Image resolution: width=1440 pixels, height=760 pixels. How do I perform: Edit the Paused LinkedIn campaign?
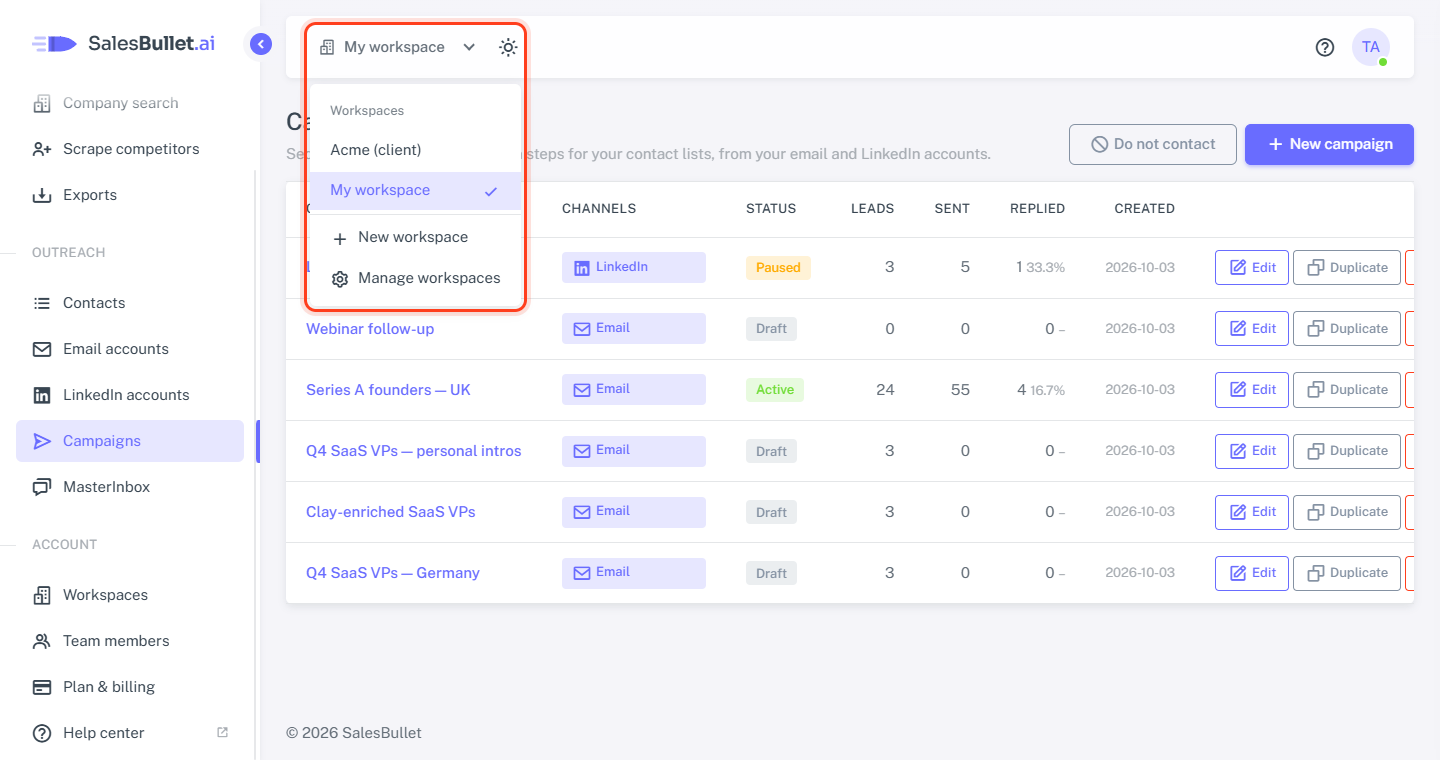pos(1252,268)
